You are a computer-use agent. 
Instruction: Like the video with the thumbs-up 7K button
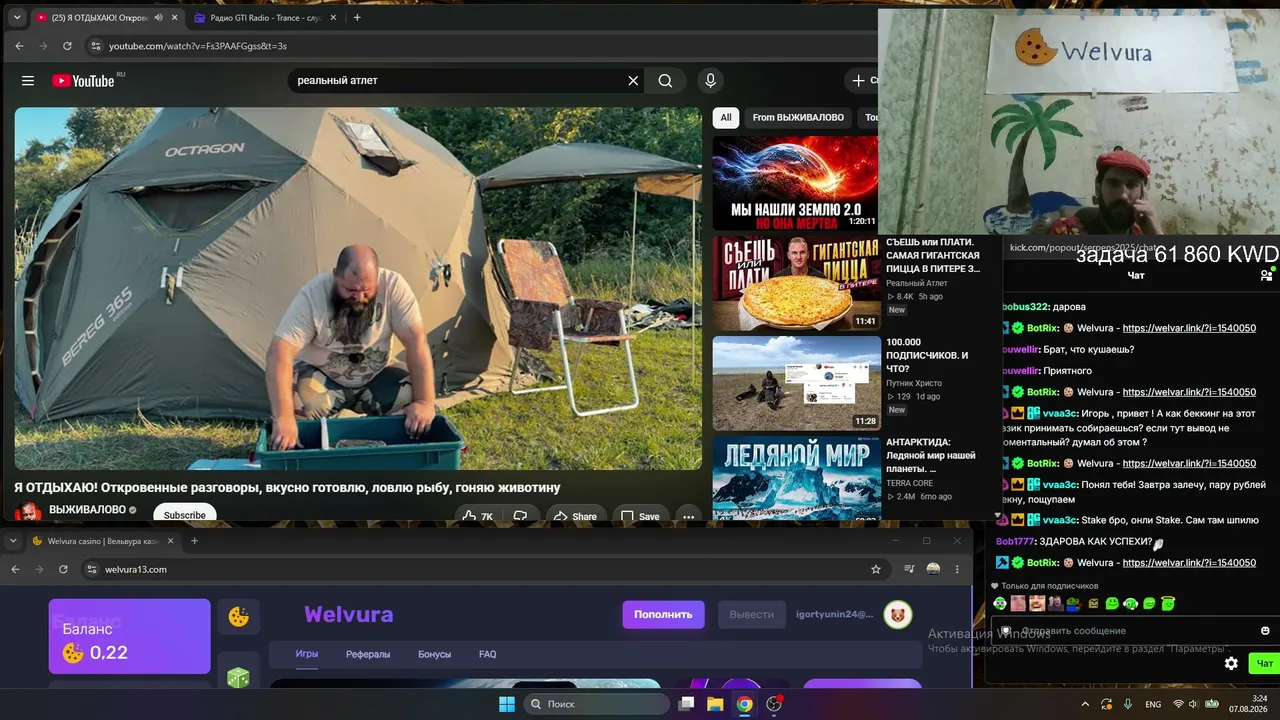click(477, 516)
